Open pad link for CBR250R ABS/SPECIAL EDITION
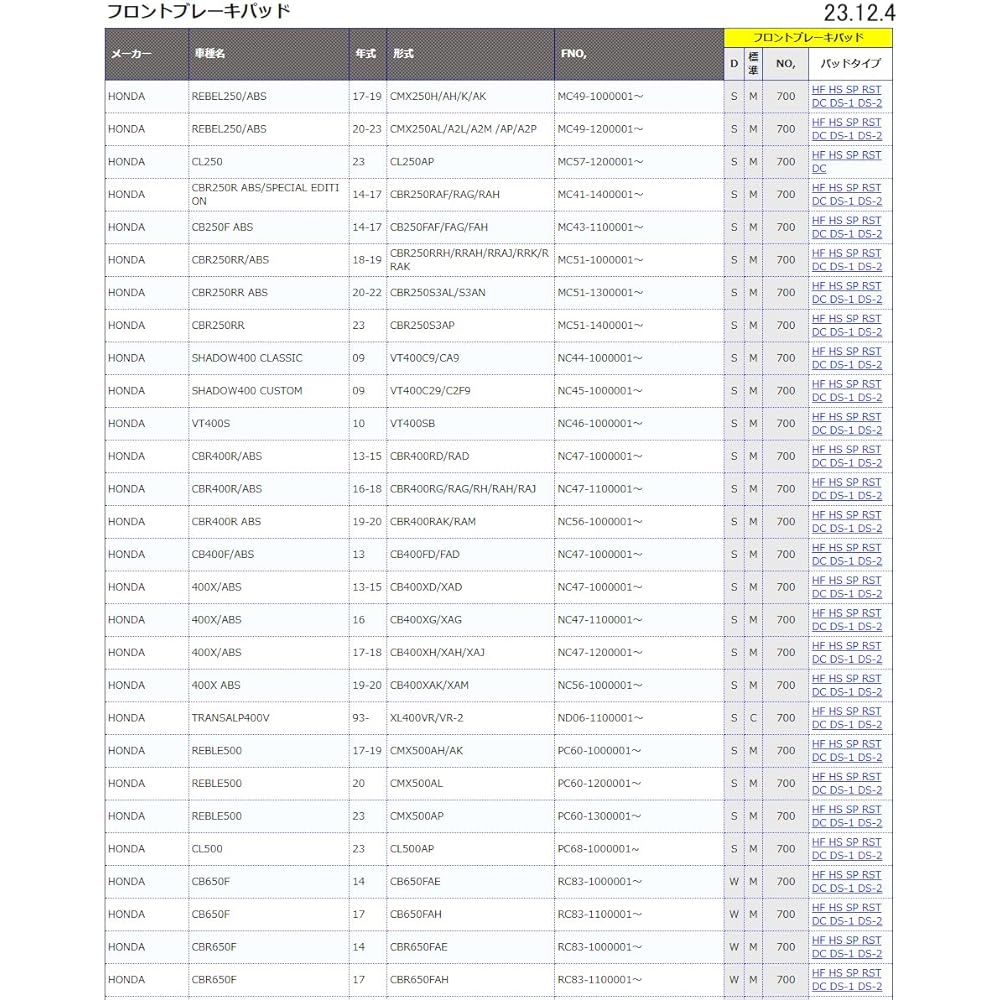Image resolution: width=1000 pixels, height=1000 pixels. (846, 195)
